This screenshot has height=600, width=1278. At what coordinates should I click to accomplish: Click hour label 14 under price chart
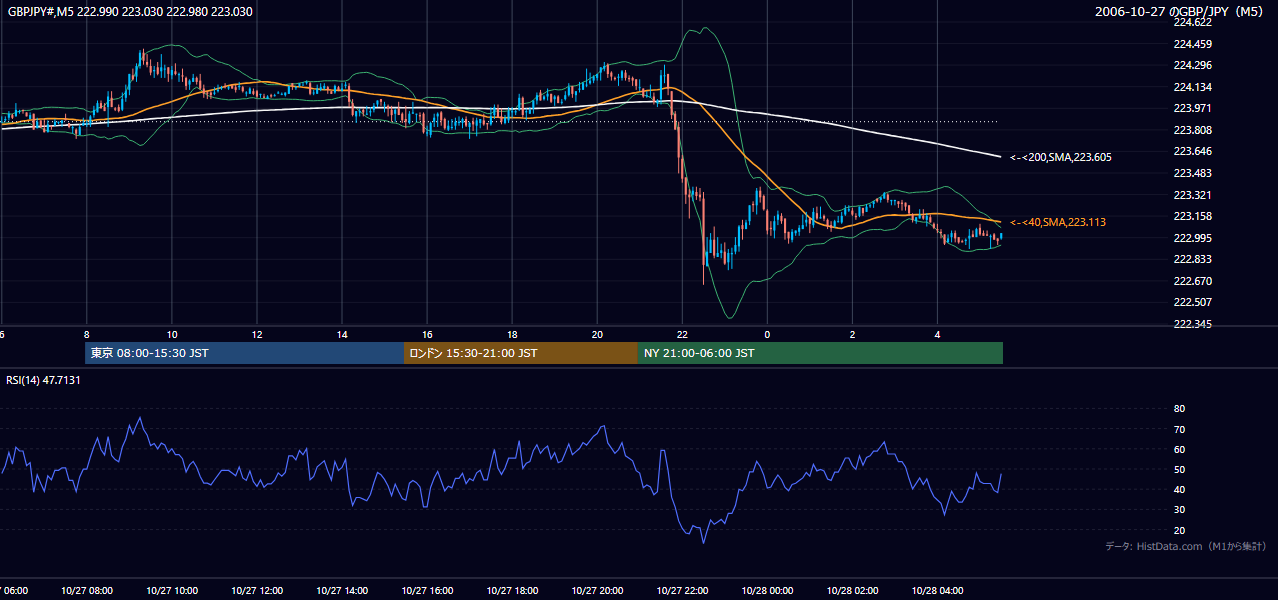(342, 334)
